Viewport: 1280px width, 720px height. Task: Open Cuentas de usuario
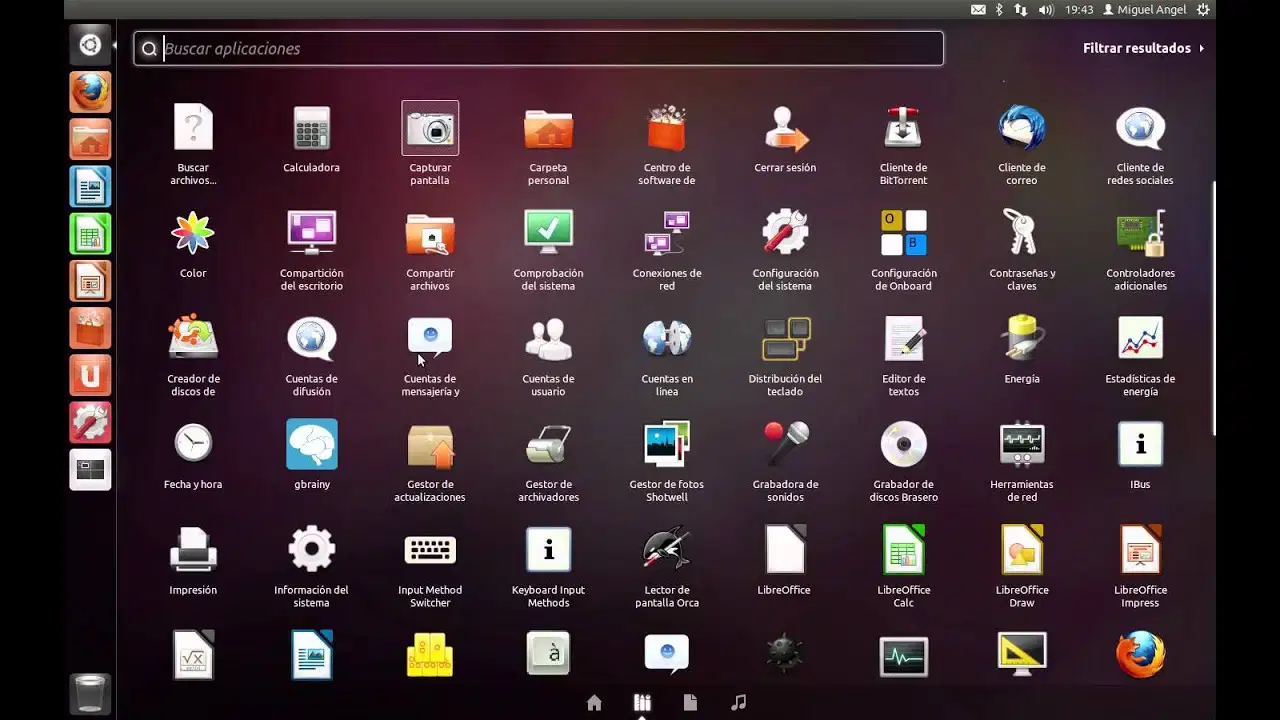click(x=548, y=339)
